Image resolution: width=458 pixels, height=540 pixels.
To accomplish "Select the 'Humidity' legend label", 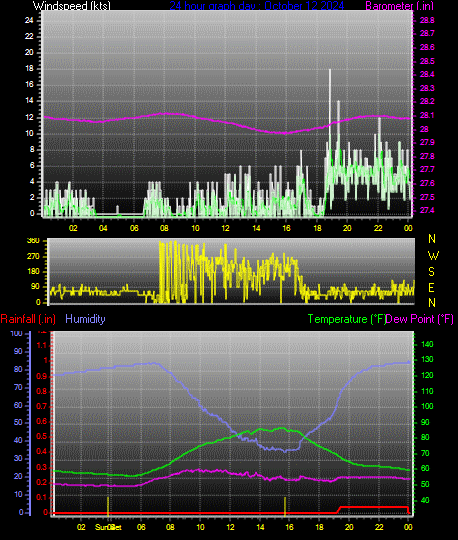I will click(85, 319).
